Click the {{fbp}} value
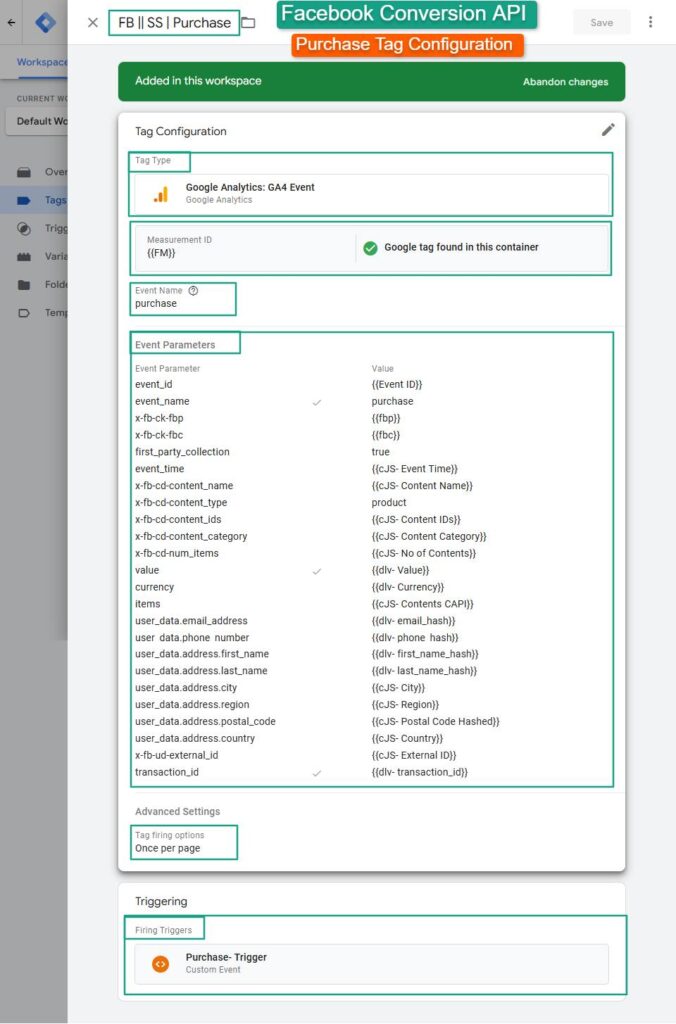The width and height of the screenshot is (676, 1024). [386, 418]
